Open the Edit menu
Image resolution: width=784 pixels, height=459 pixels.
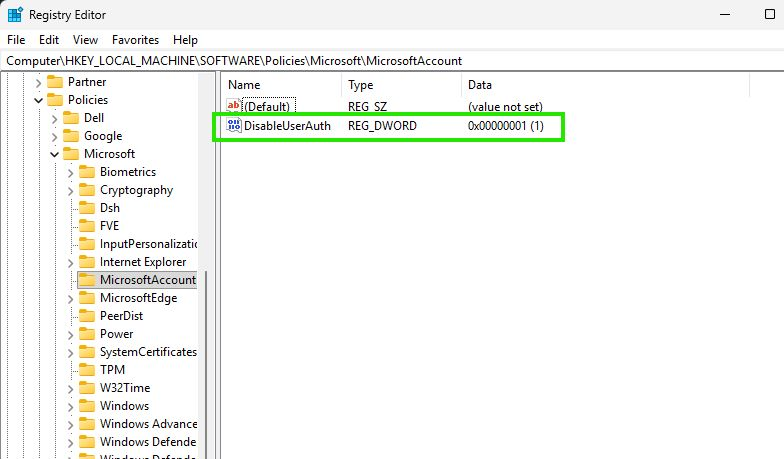pos(49,40)
